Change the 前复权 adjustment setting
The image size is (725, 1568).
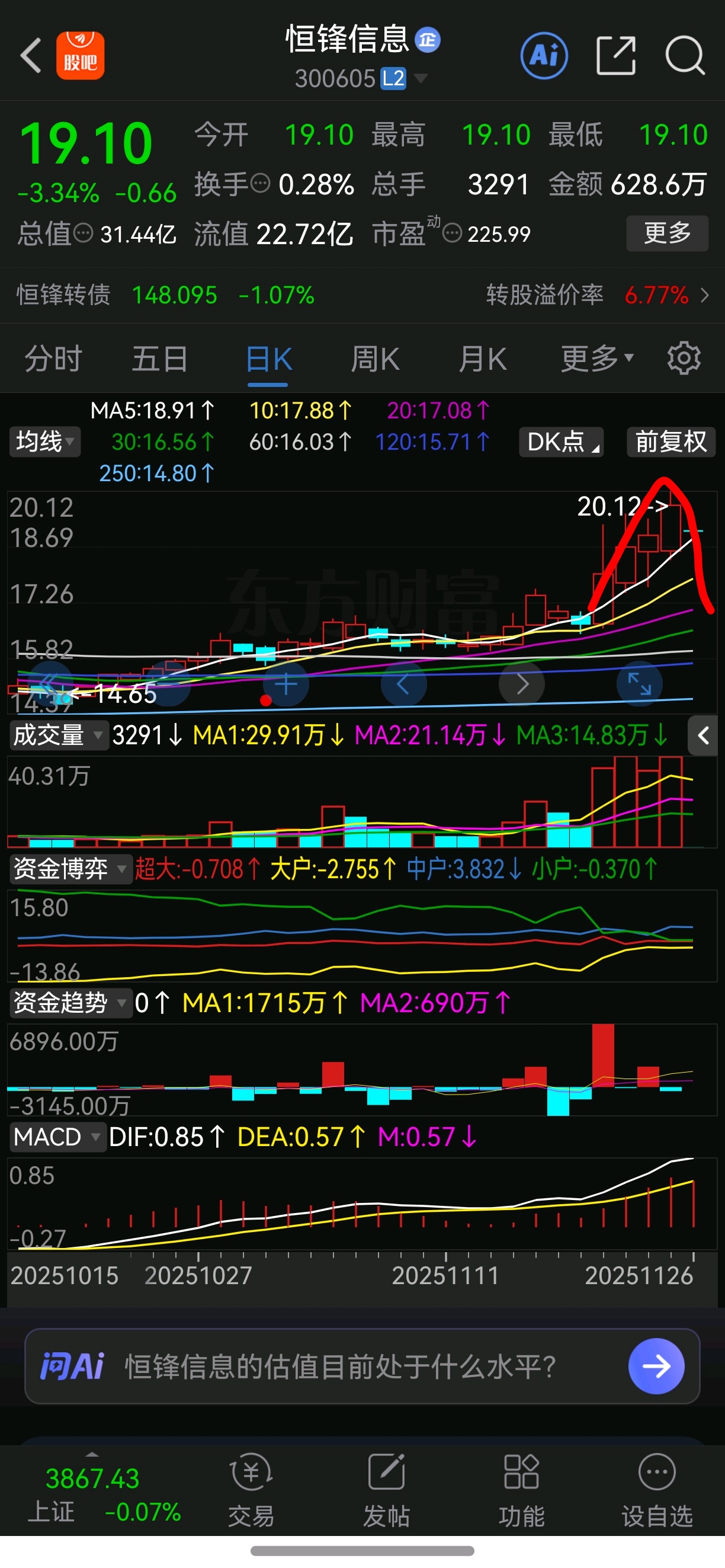tap(671, 441)
